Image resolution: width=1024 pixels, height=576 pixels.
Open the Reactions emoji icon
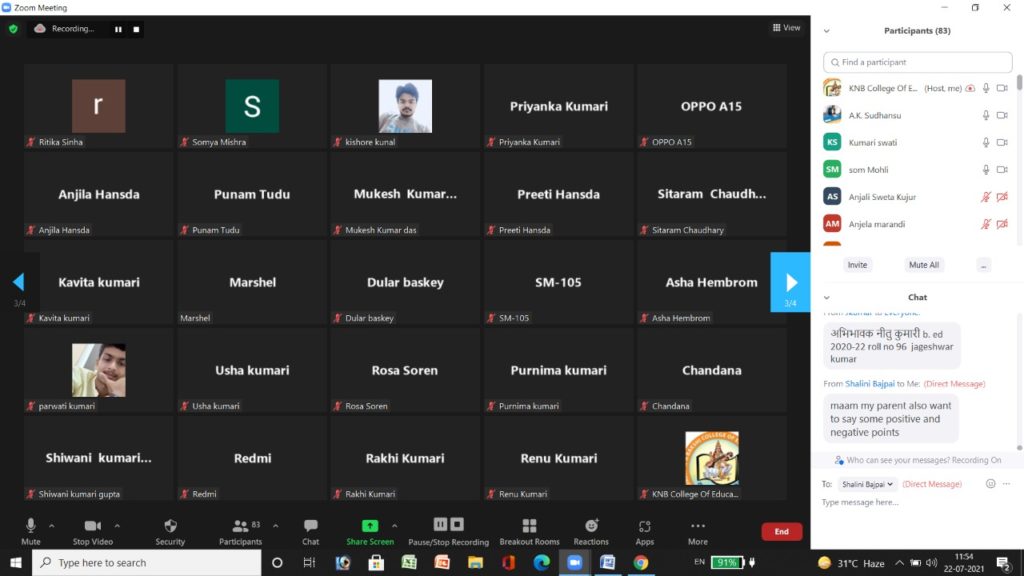point(591,526)
